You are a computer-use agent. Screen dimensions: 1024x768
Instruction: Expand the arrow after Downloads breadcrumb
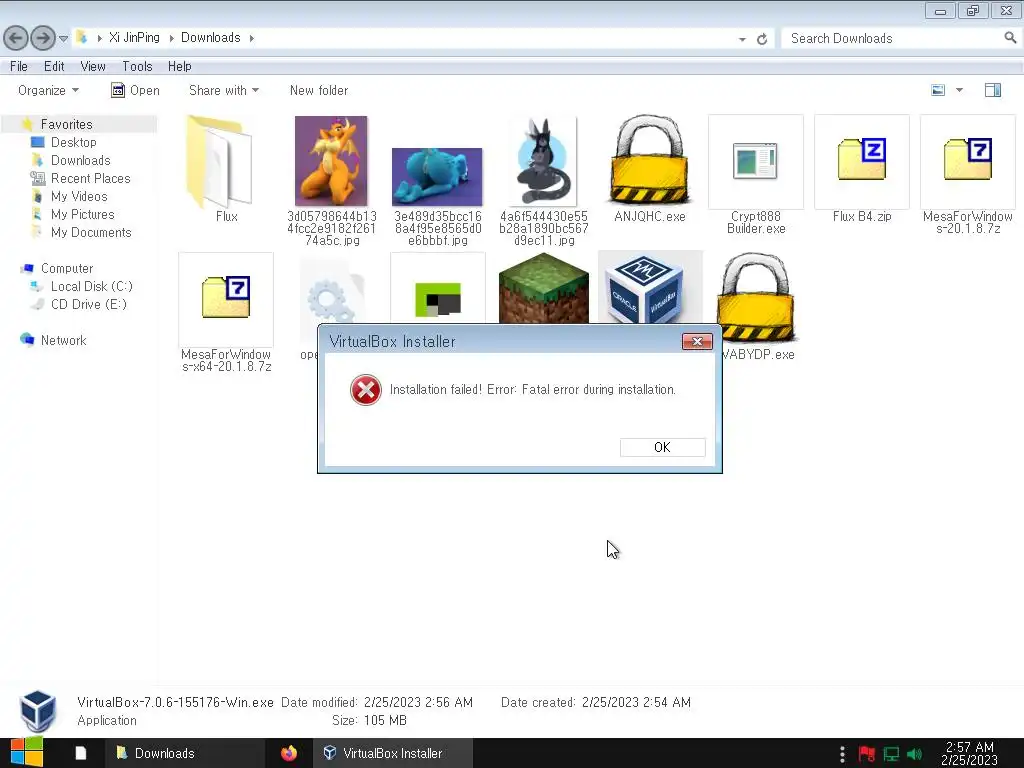(x=251, y=39)
